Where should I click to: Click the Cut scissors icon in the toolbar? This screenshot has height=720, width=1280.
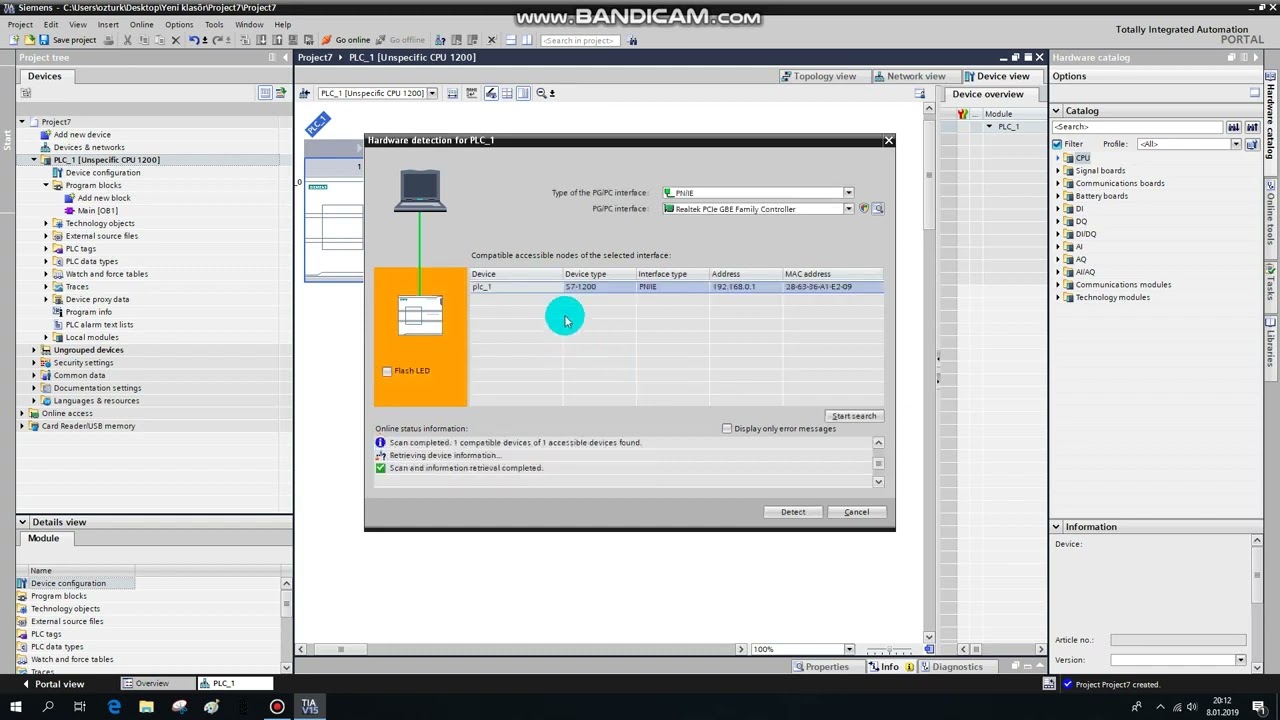coord(128,40)
